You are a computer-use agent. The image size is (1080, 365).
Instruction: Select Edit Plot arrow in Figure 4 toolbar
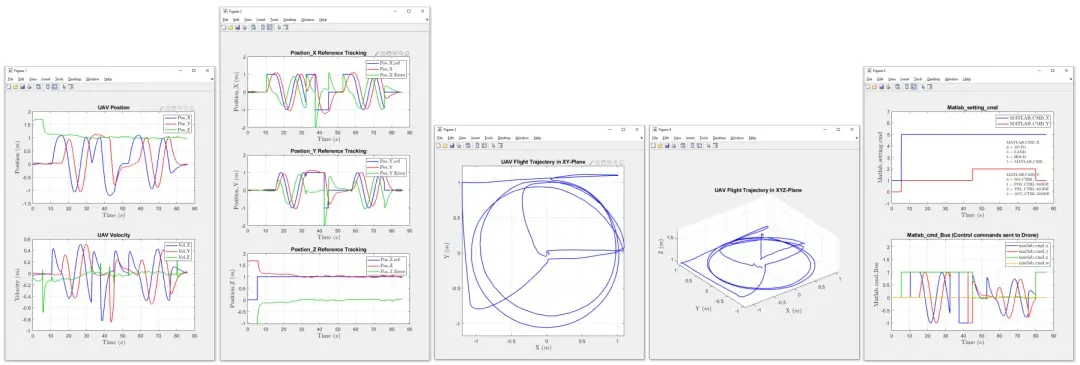(709, 145)
